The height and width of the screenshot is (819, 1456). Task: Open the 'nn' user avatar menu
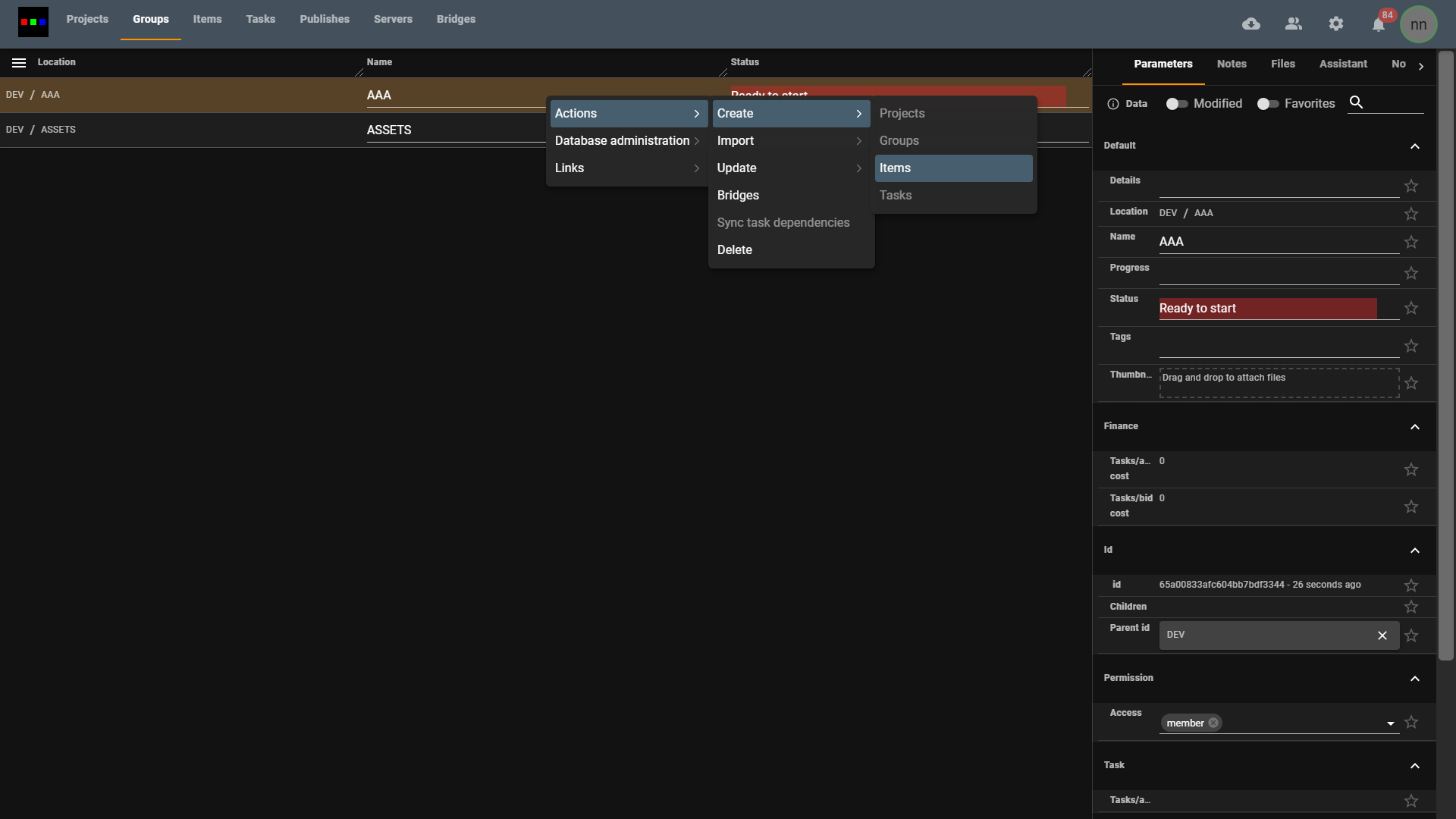1420,24
